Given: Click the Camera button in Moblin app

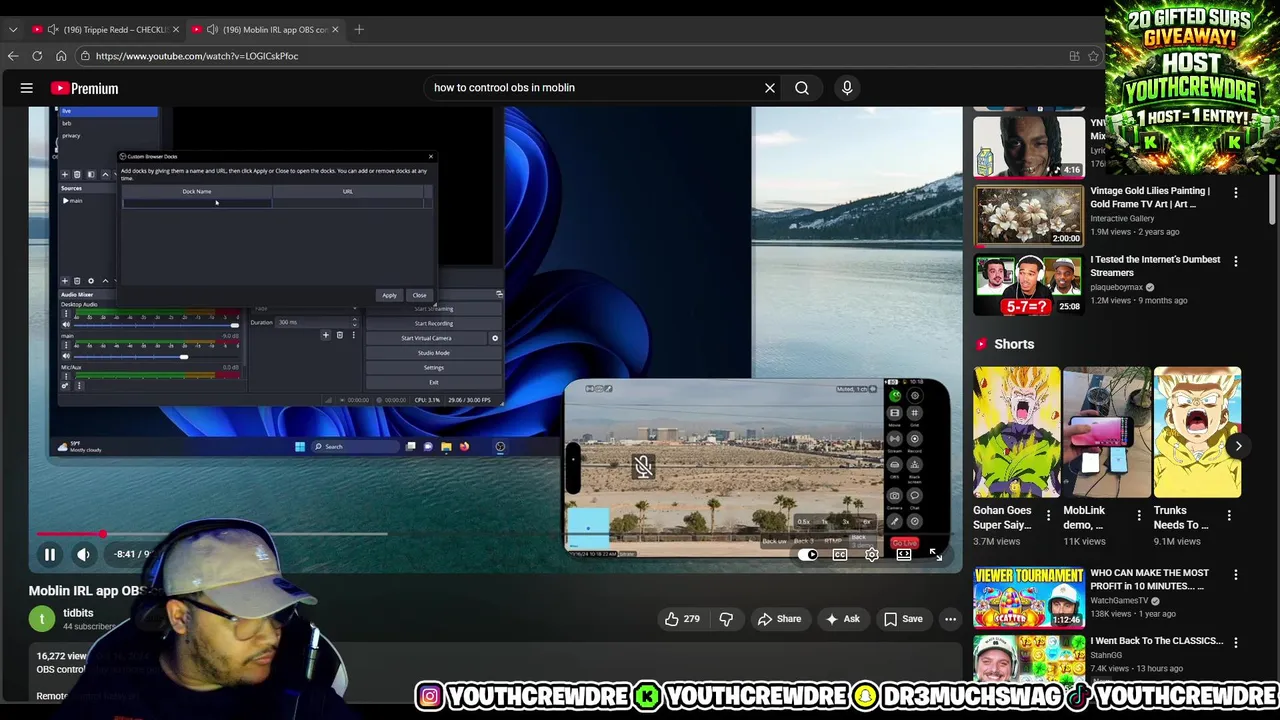Looking at the screenshot, I should tap(895, 496).
